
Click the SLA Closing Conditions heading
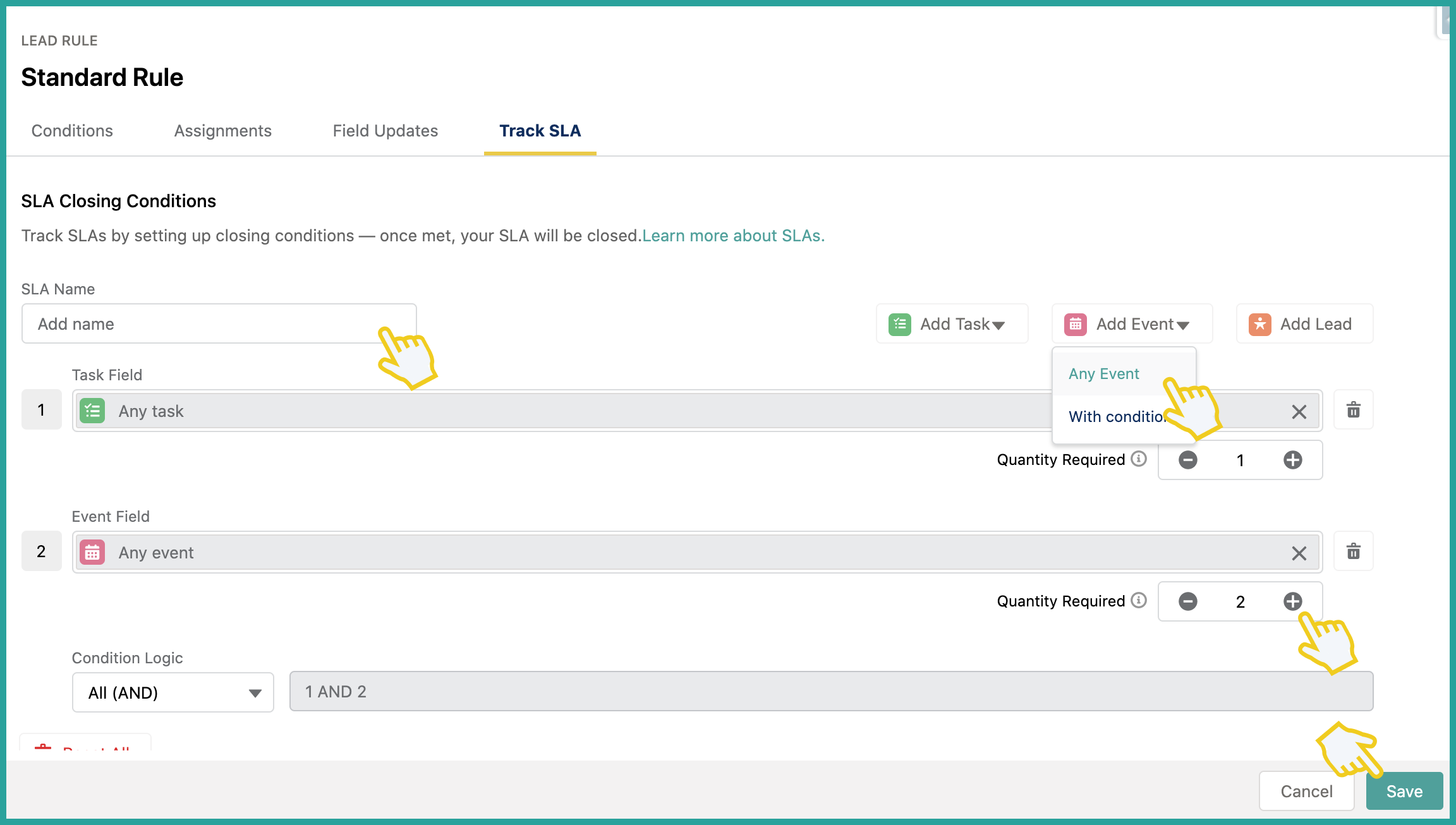pos(118,201)
